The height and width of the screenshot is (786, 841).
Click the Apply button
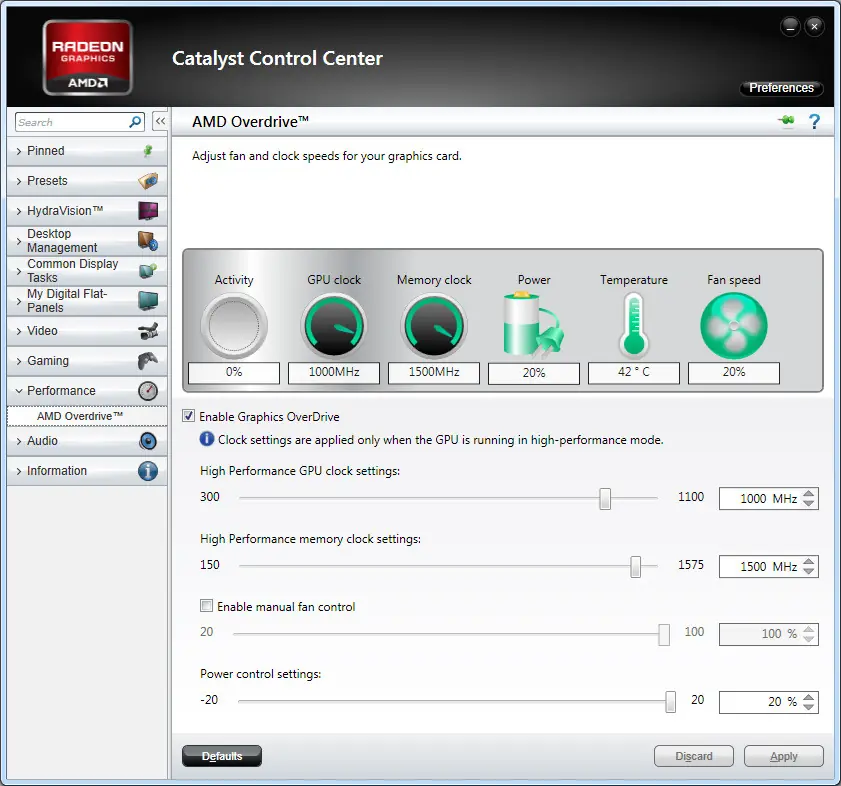click(784, 756)
